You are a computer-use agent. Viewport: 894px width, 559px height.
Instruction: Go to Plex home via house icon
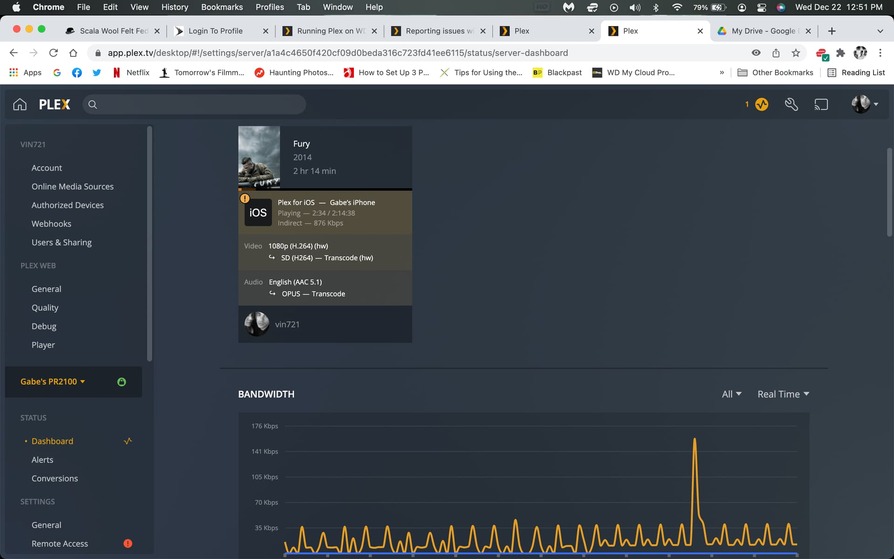[x=20, y=104]
